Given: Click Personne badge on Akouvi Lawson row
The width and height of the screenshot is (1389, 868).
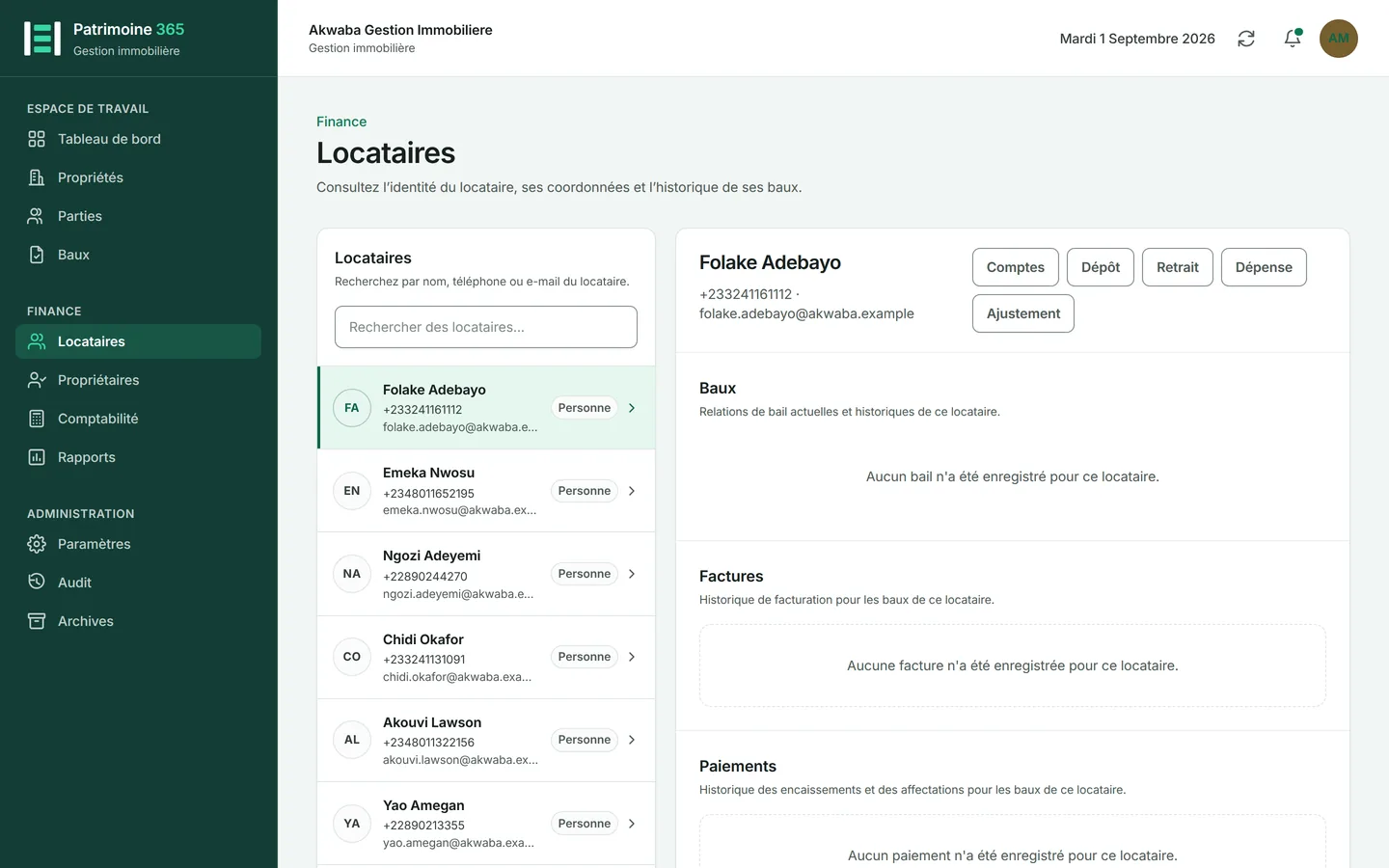Looking at the screenshot, I should [x=585, y=740].
